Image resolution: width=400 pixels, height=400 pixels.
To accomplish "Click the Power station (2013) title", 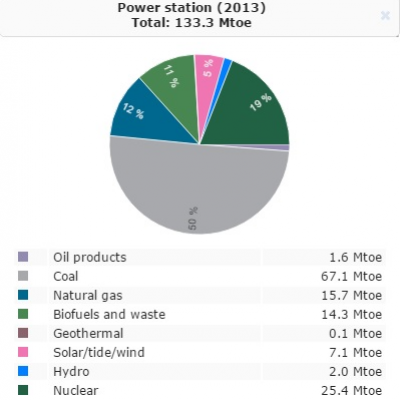I will 192,8.
